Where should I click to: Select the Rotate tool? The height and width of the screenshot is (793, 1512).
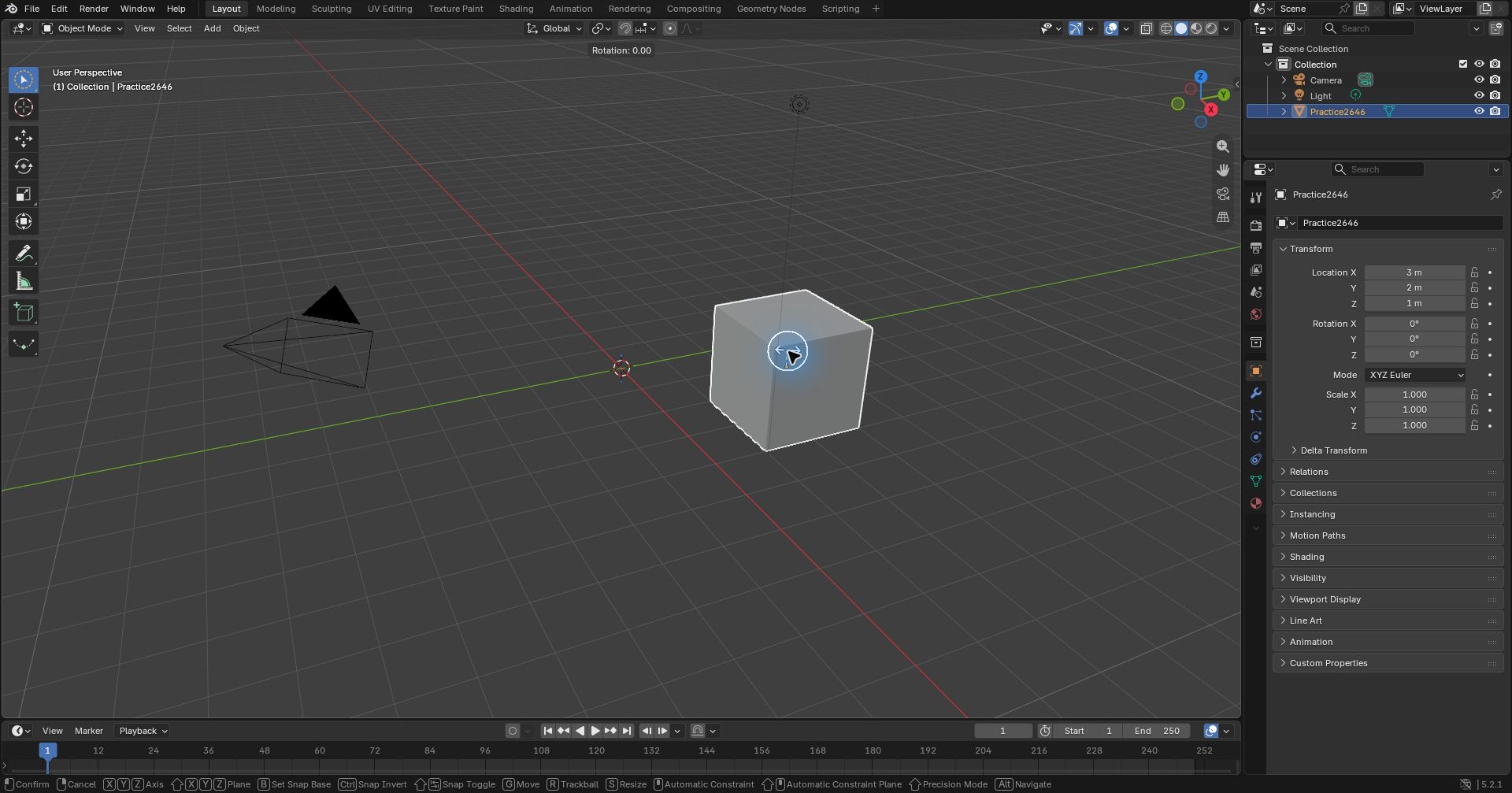click(24, 166)
